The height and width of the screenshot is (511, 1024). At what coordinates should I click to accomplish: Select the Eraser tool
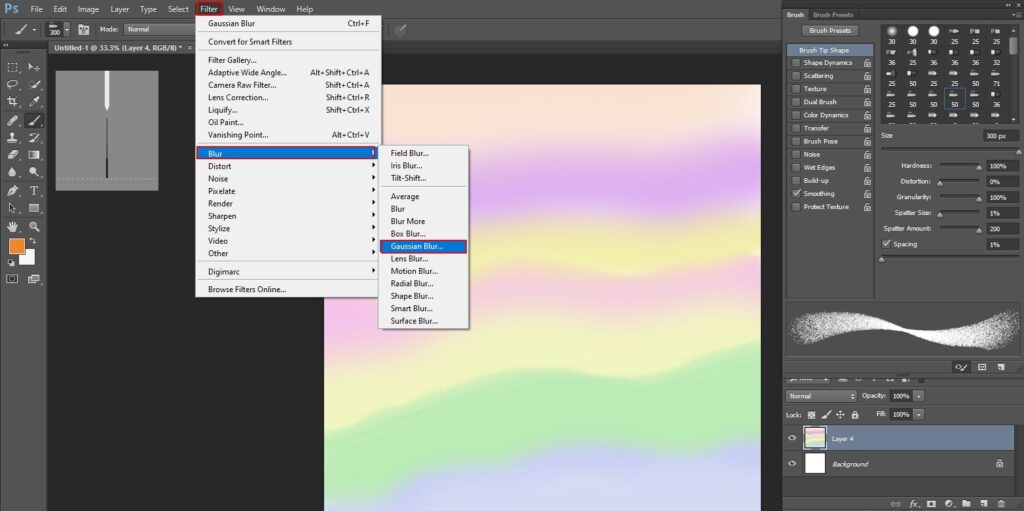(12, 156)
